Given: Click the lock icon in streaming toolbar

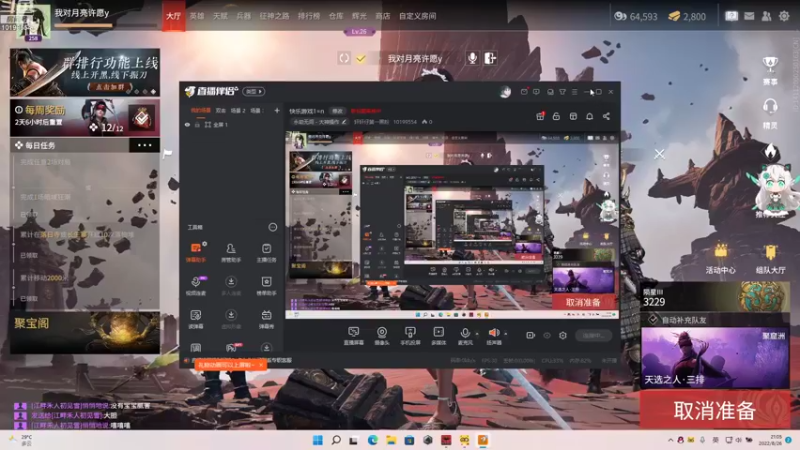Looking at the screenshot, I should pyautogui.click(x=556, y=116).
